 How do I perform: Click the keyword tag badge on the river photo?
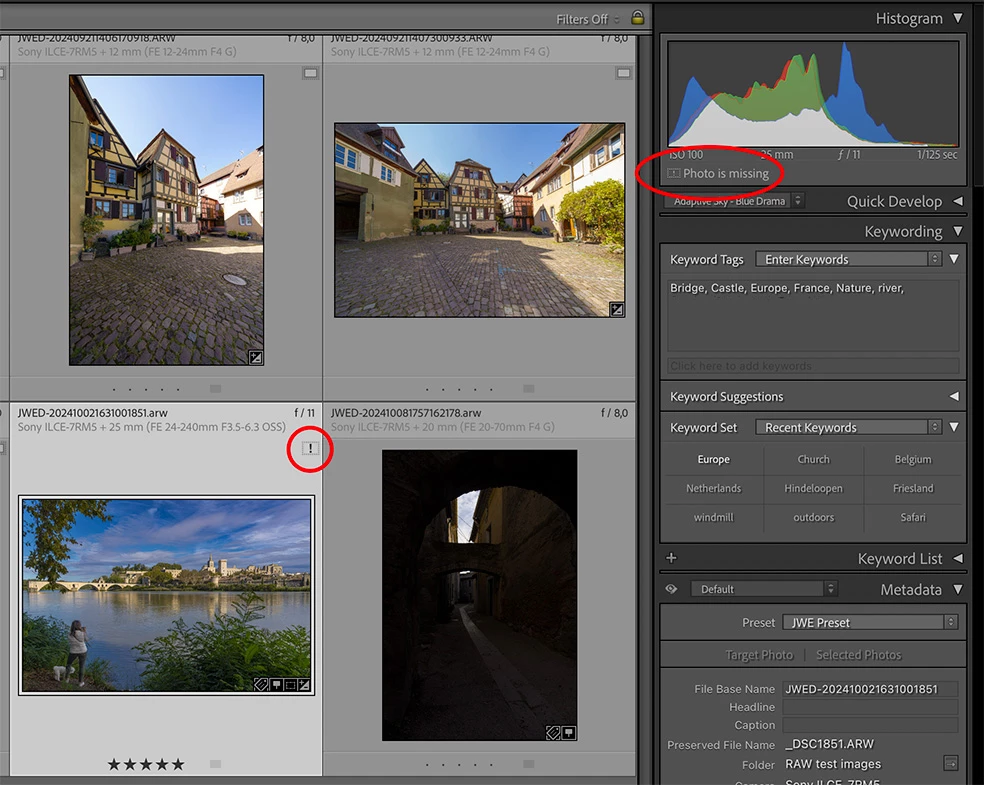click(x=261, y=684)
